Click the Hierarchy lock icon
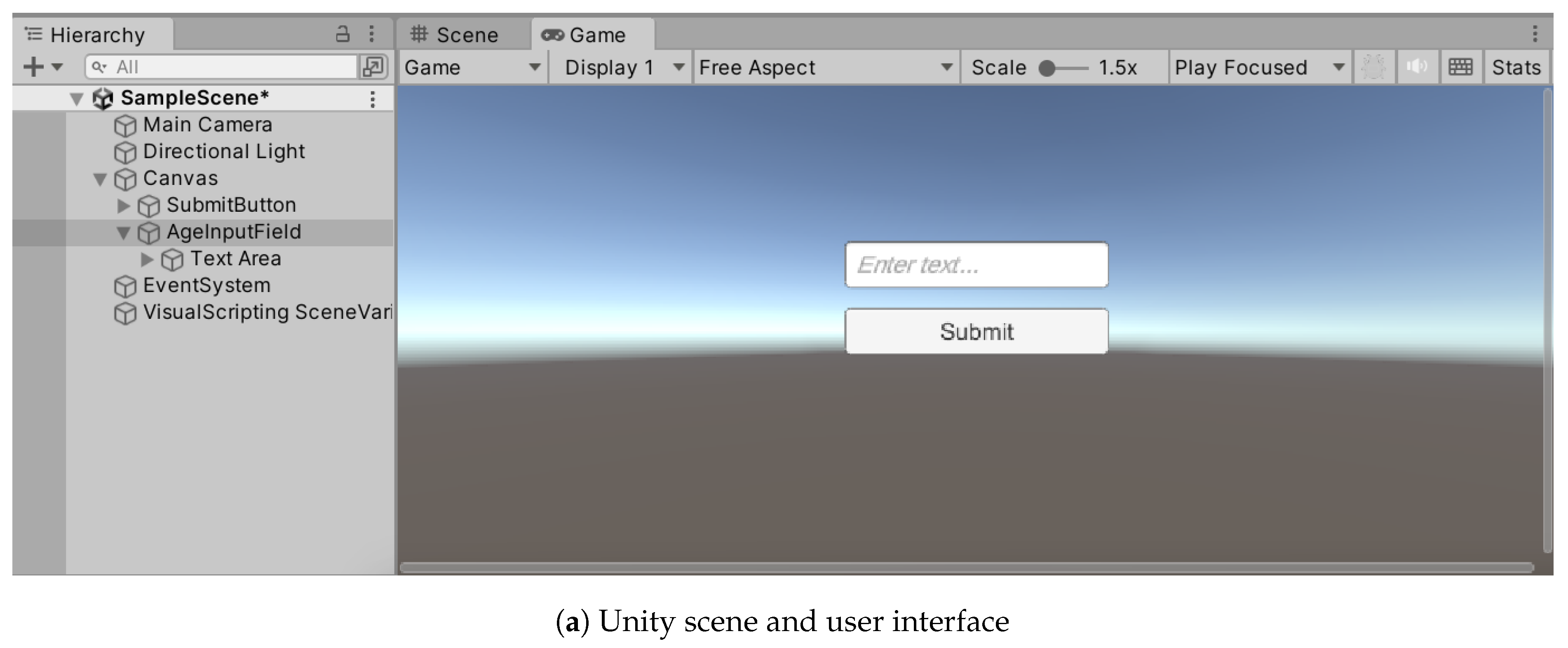 [x=343, y=33]
